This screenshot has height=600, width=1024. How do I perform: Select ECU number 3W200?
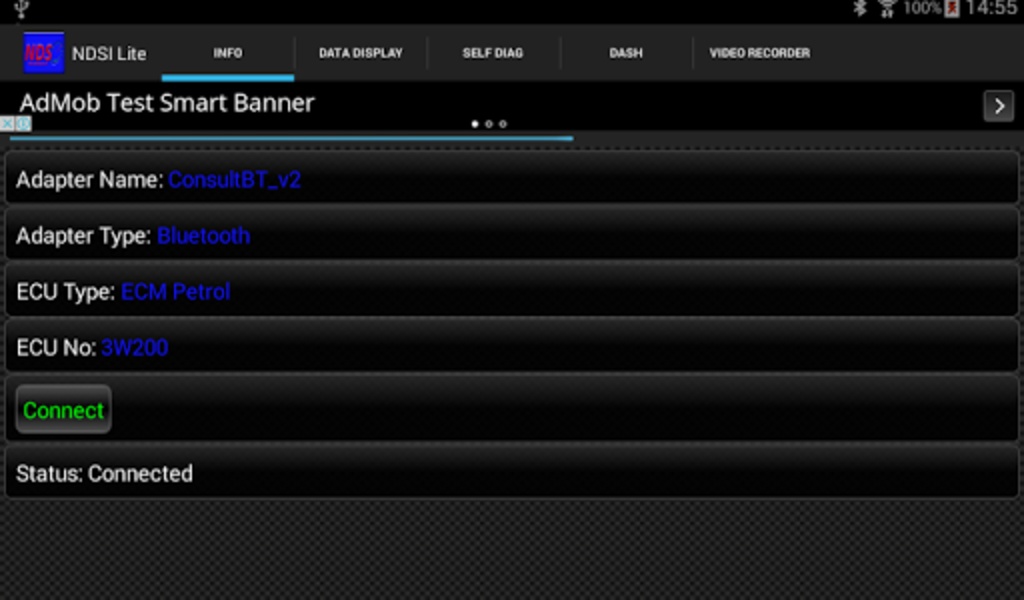[135, 347]
